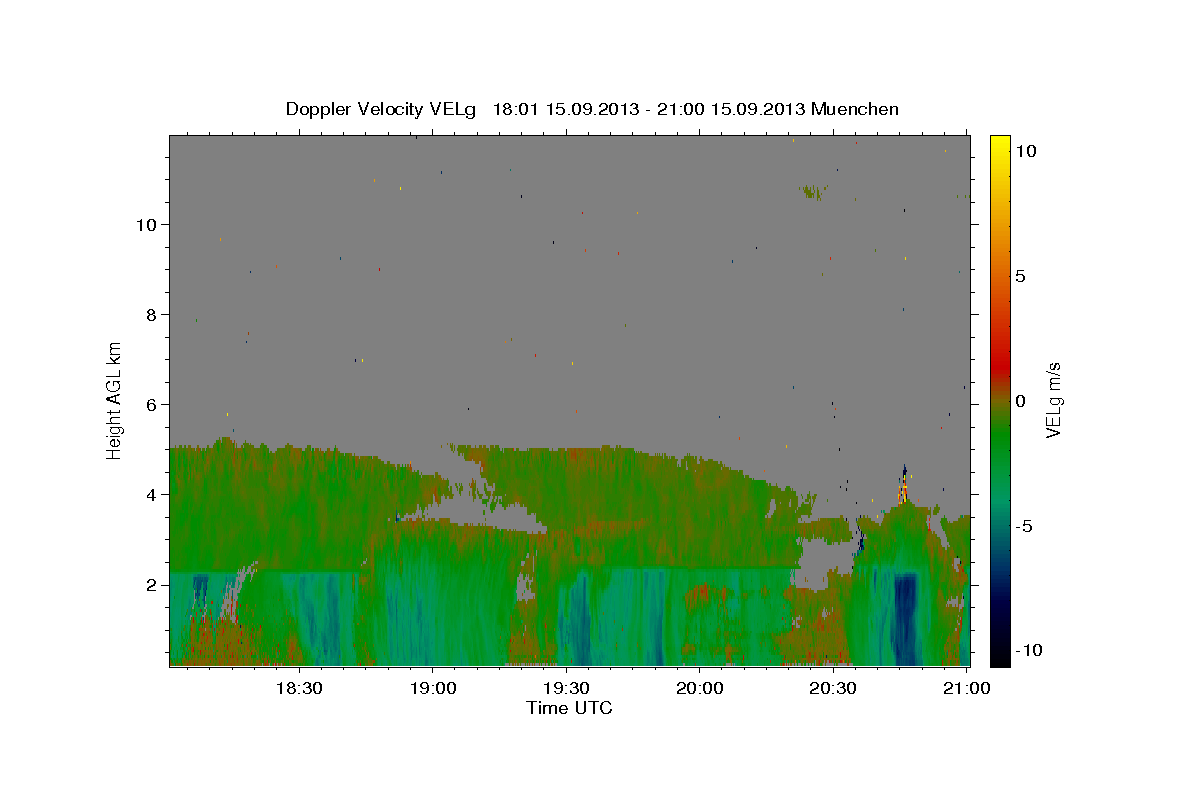The width and height of the screenshot is (1200, 800).
Task: Click the 'Height AGL km' axis label
Action: click(115, 399)
